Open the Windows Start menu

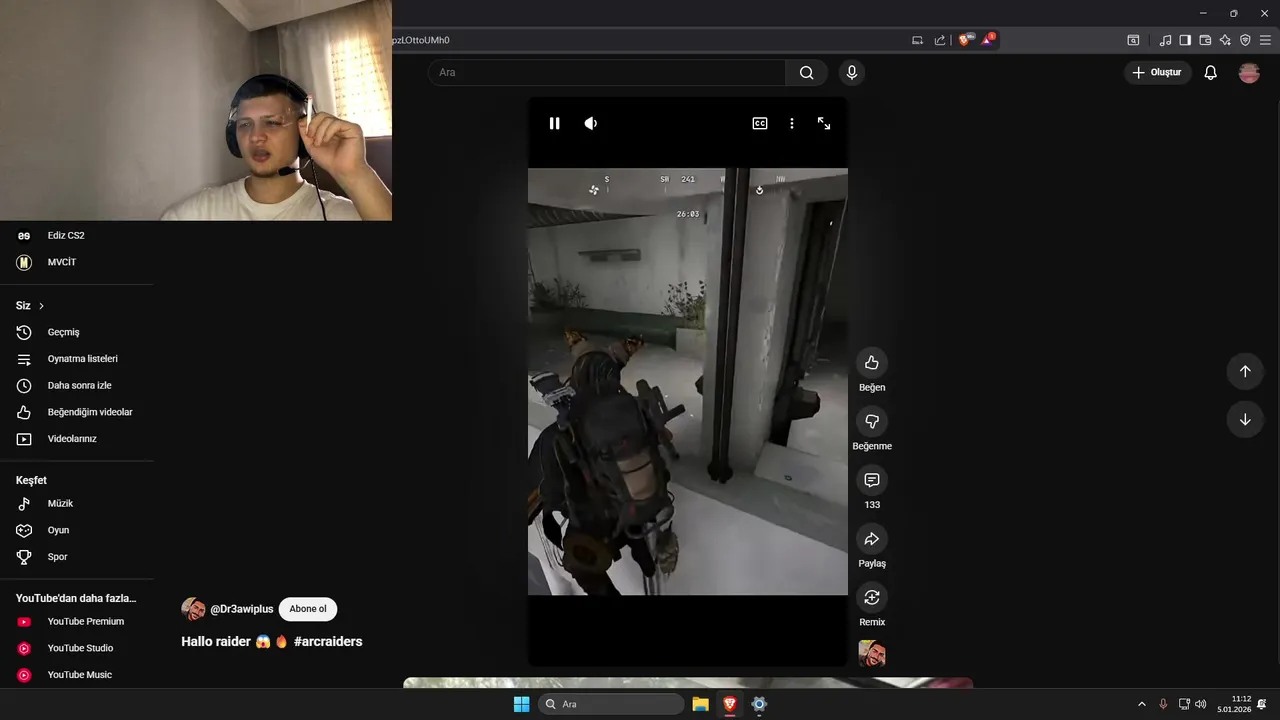(x=521, y=704)
